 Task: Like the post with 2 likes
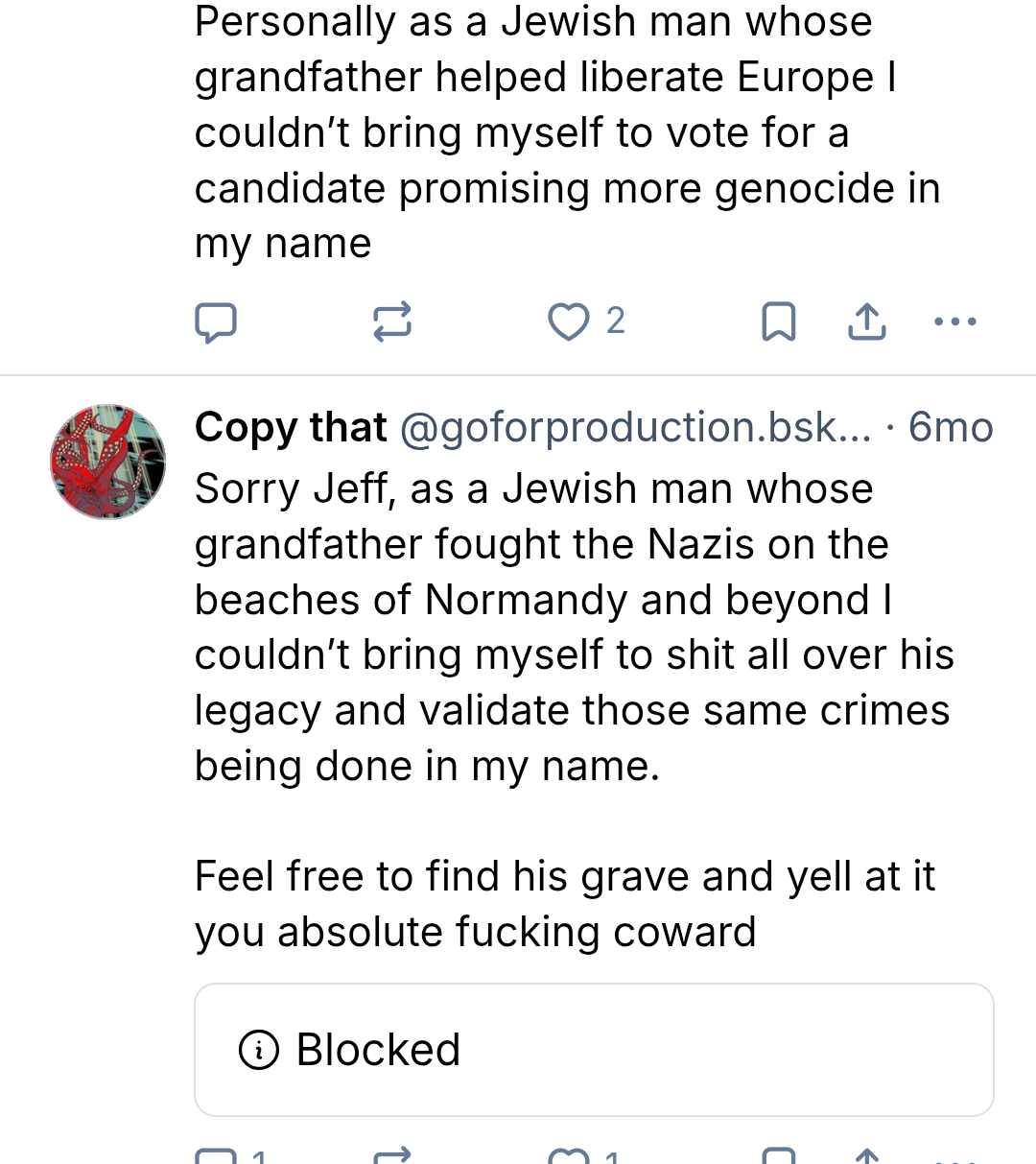569,322
